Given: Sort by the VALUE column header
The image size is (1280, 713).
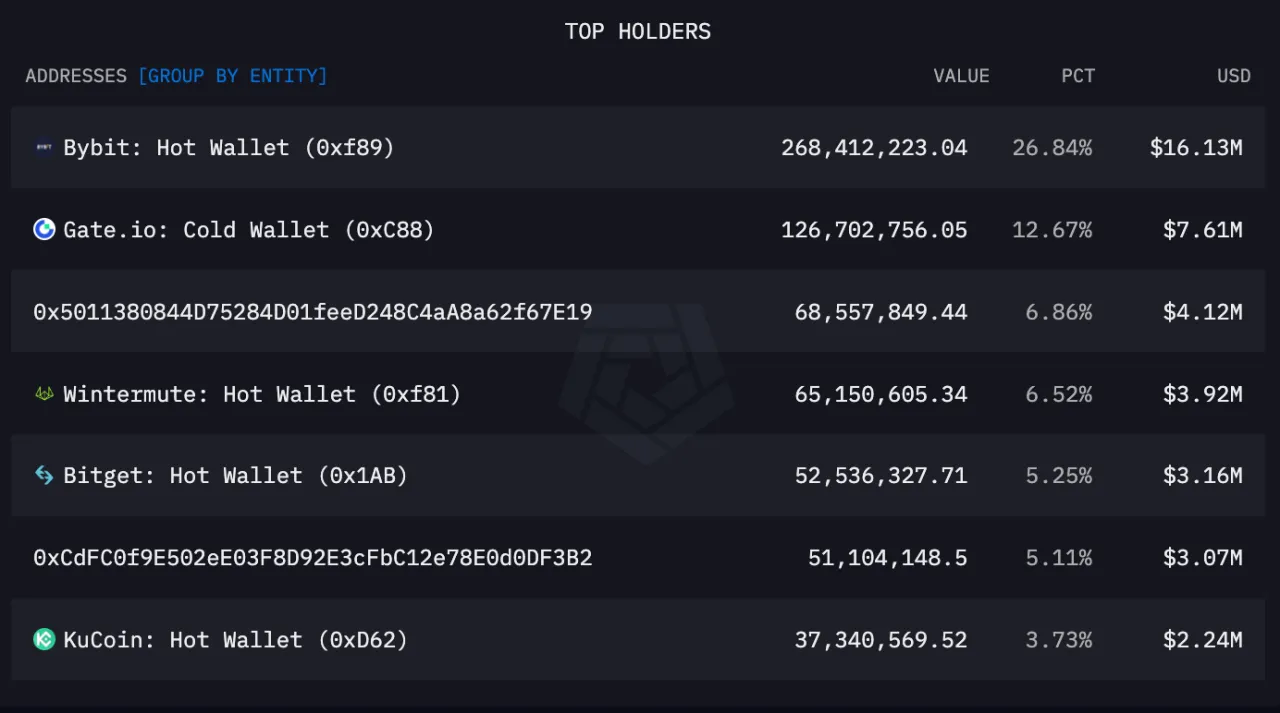Looking at the screenshot, I should click(961, 76).
